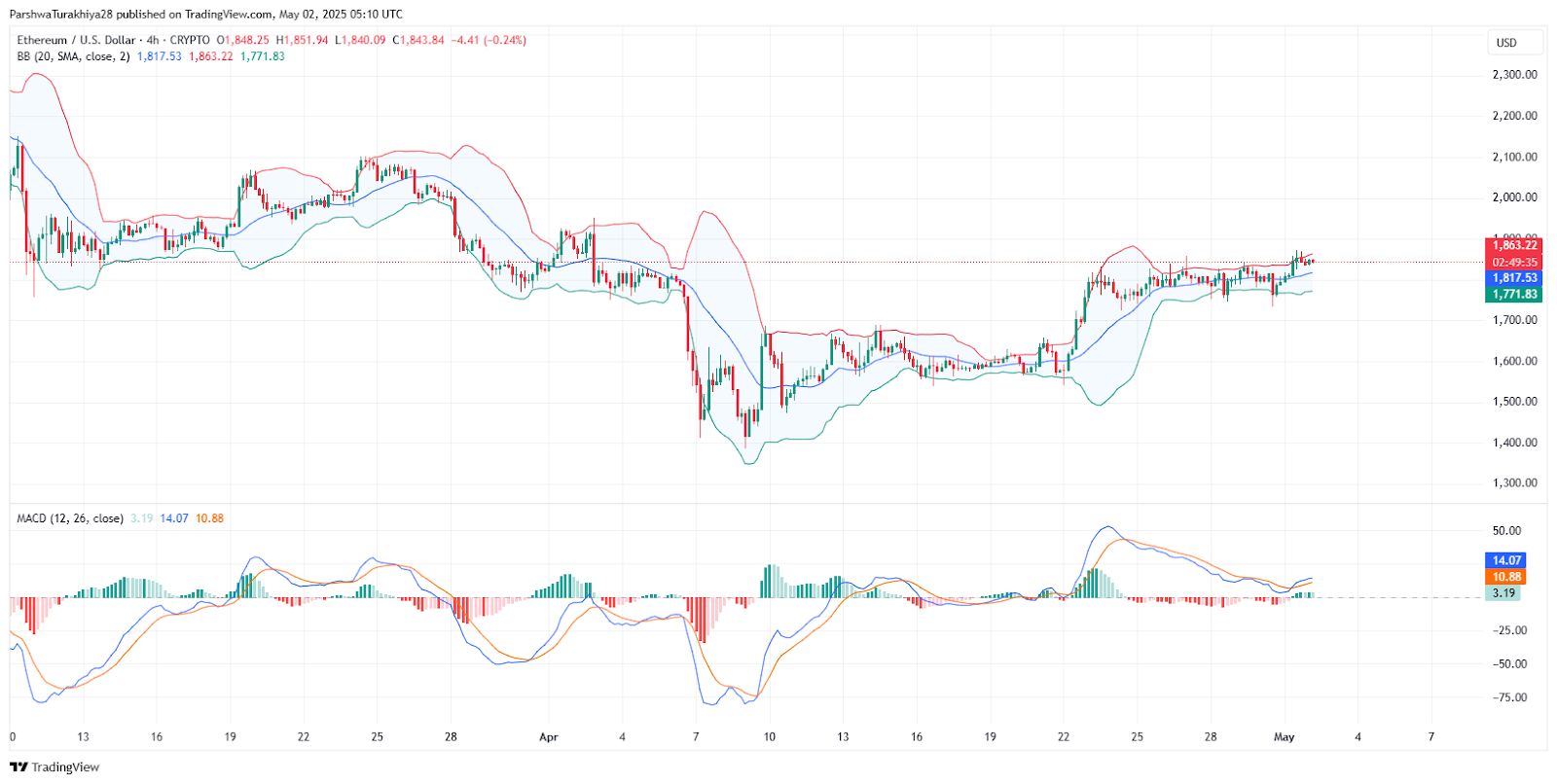Click the Apr label on the time axis

tap(549, 737)
